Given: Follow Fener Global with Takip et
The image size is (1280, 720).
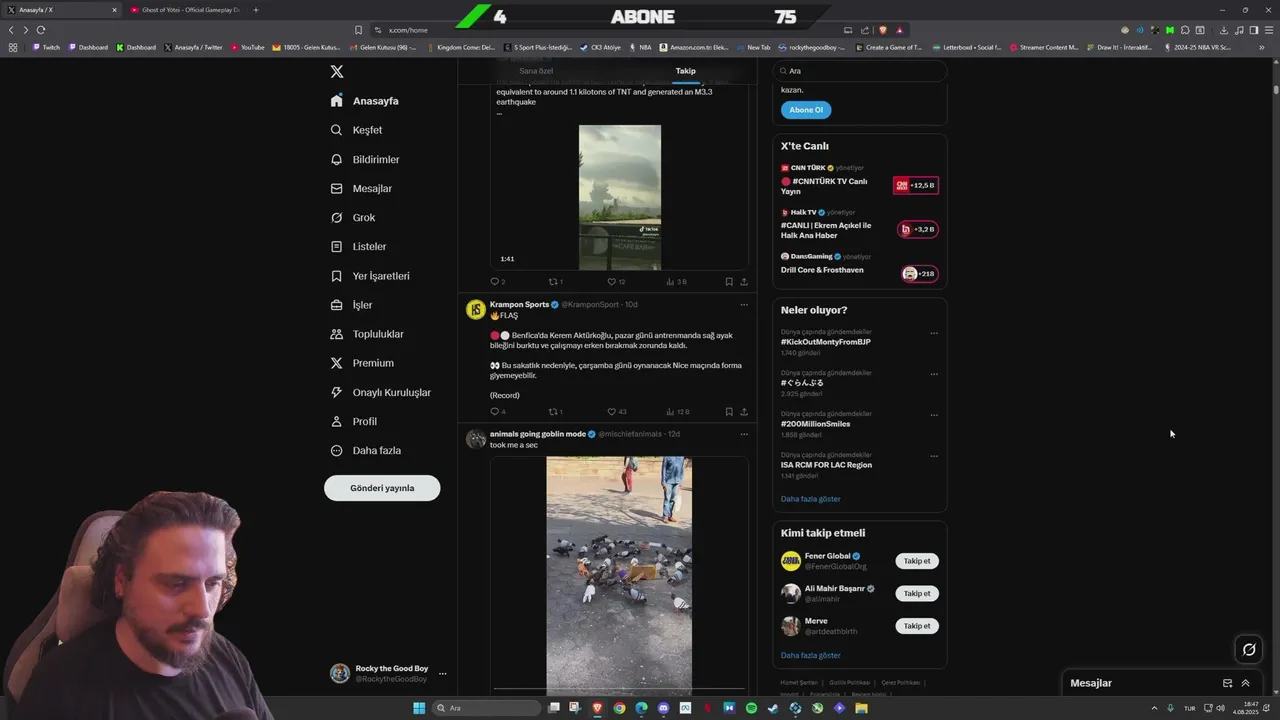Looking at the screenshot, I should click(x=917, y=561).
